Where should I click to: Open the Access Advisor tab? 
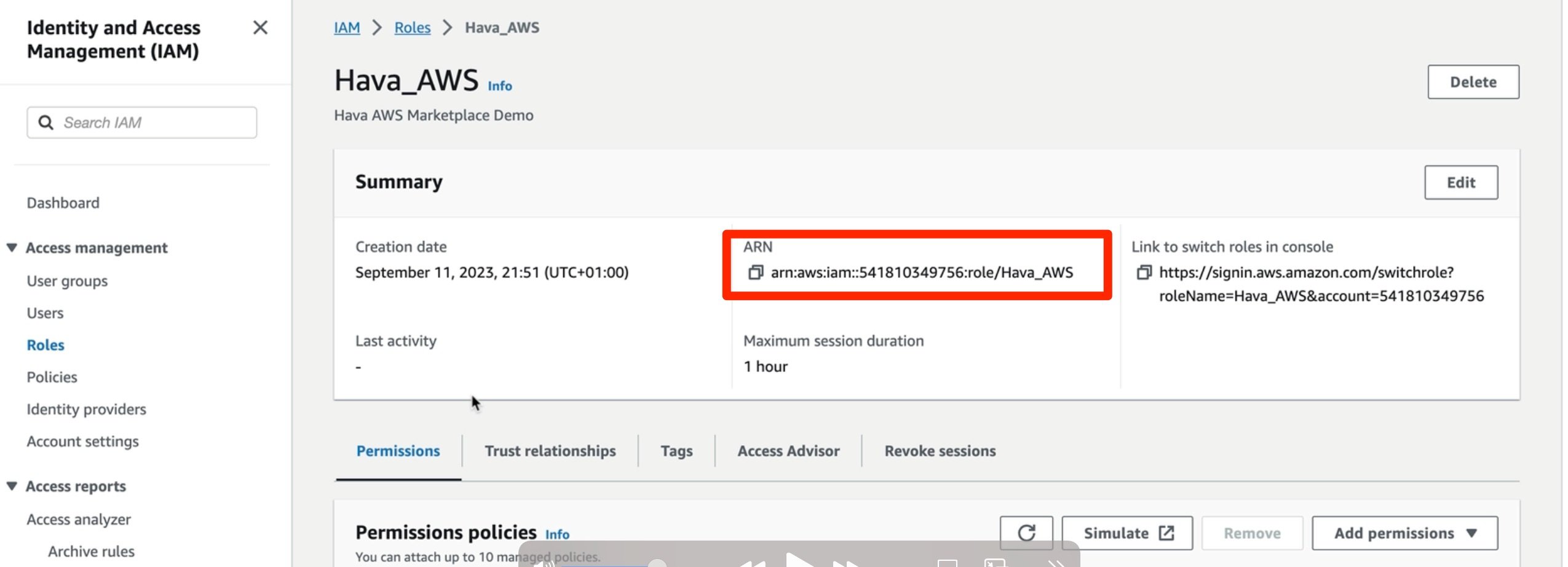(788, 451)
